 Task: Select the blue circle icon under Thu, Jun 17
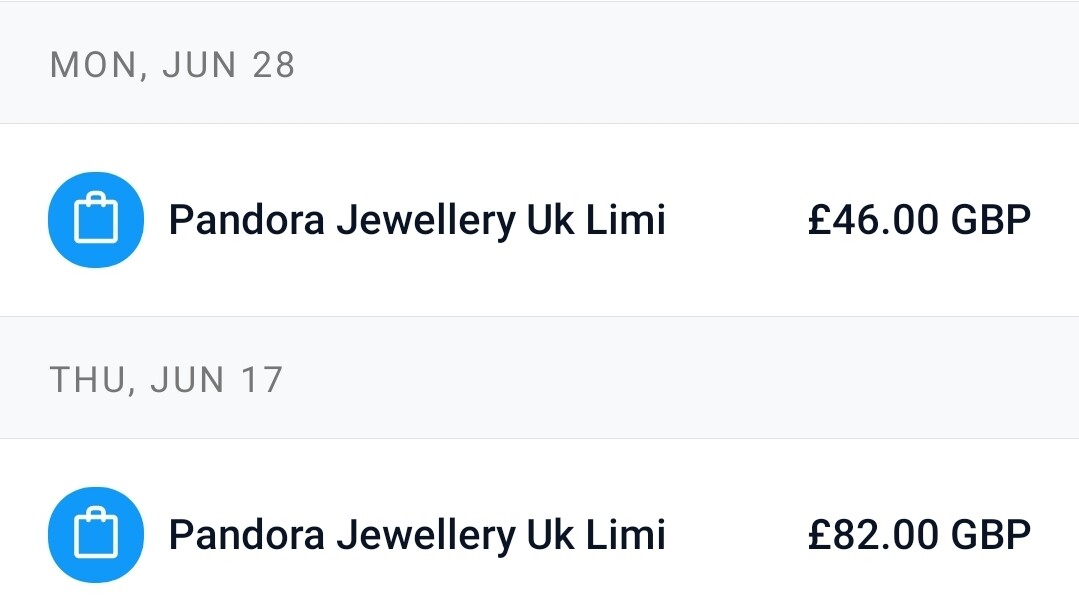96,535
